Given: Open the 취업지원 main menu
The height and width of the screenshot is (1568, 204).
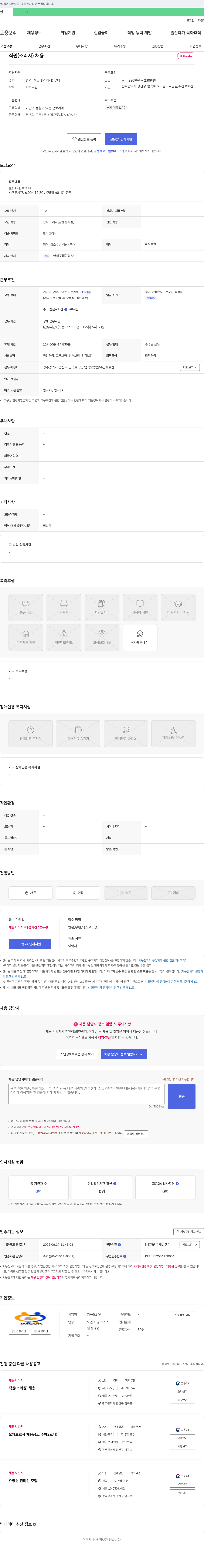Looking at the screenshot, I should pos(68,33).
